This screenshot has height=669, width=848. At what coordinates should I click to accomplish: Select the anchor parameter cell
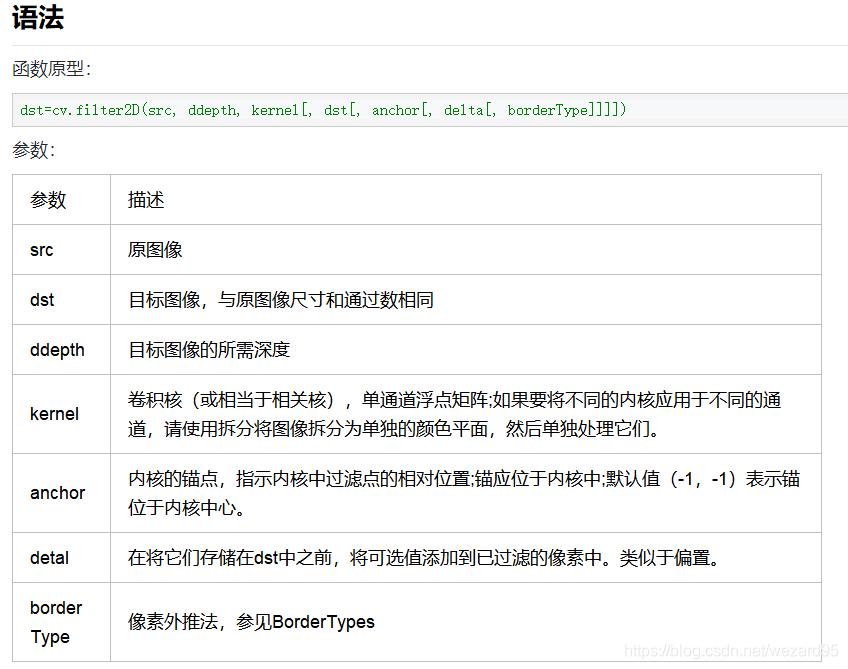click(62, 493)
